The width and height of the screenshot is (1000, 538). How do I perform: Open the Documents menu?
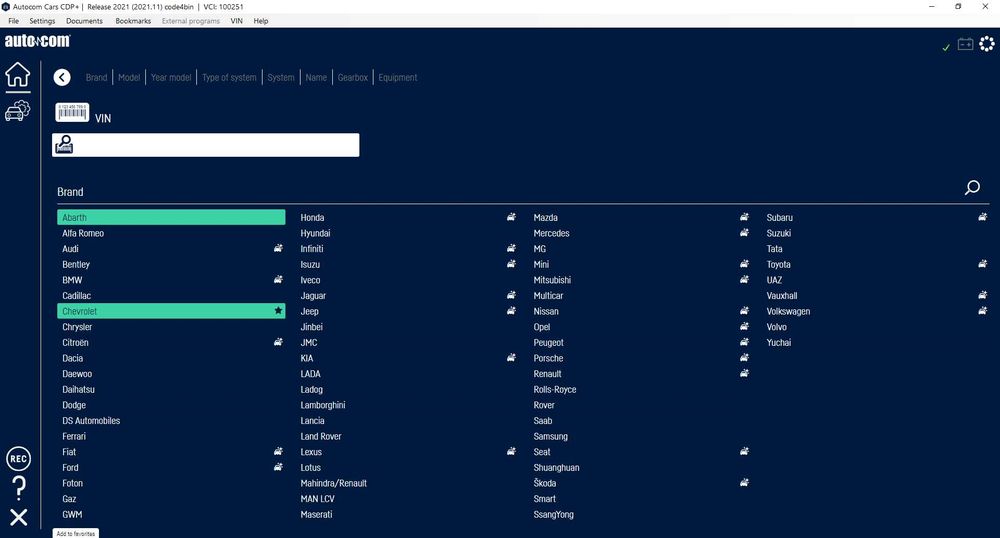click(x=84, y=21)
